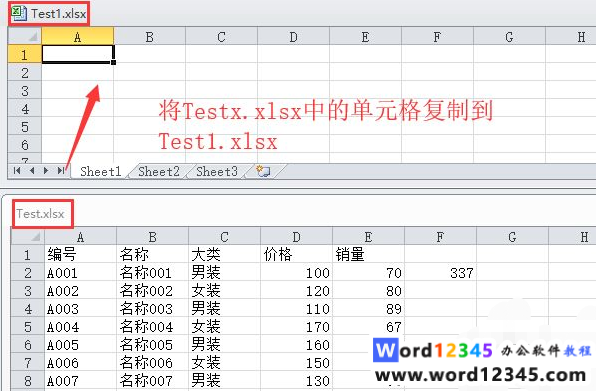
Task: Select sales cell with value 80
Action: (368, 291)
